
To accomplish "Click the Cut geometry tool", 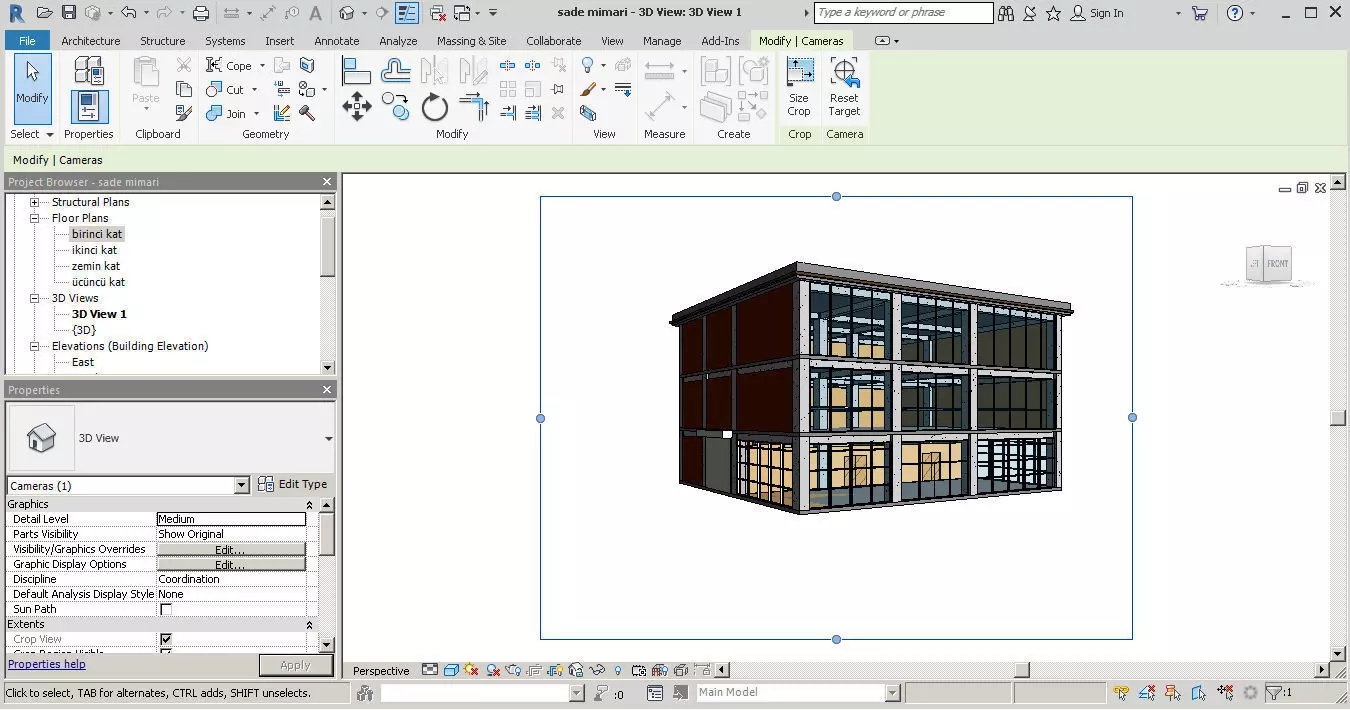I will [x=226, y=89].
